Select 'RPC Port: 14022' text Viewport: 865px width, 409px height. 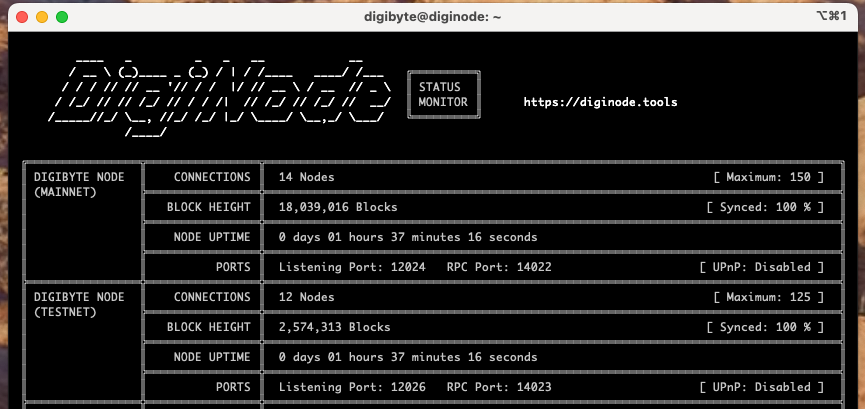point(499,267)
